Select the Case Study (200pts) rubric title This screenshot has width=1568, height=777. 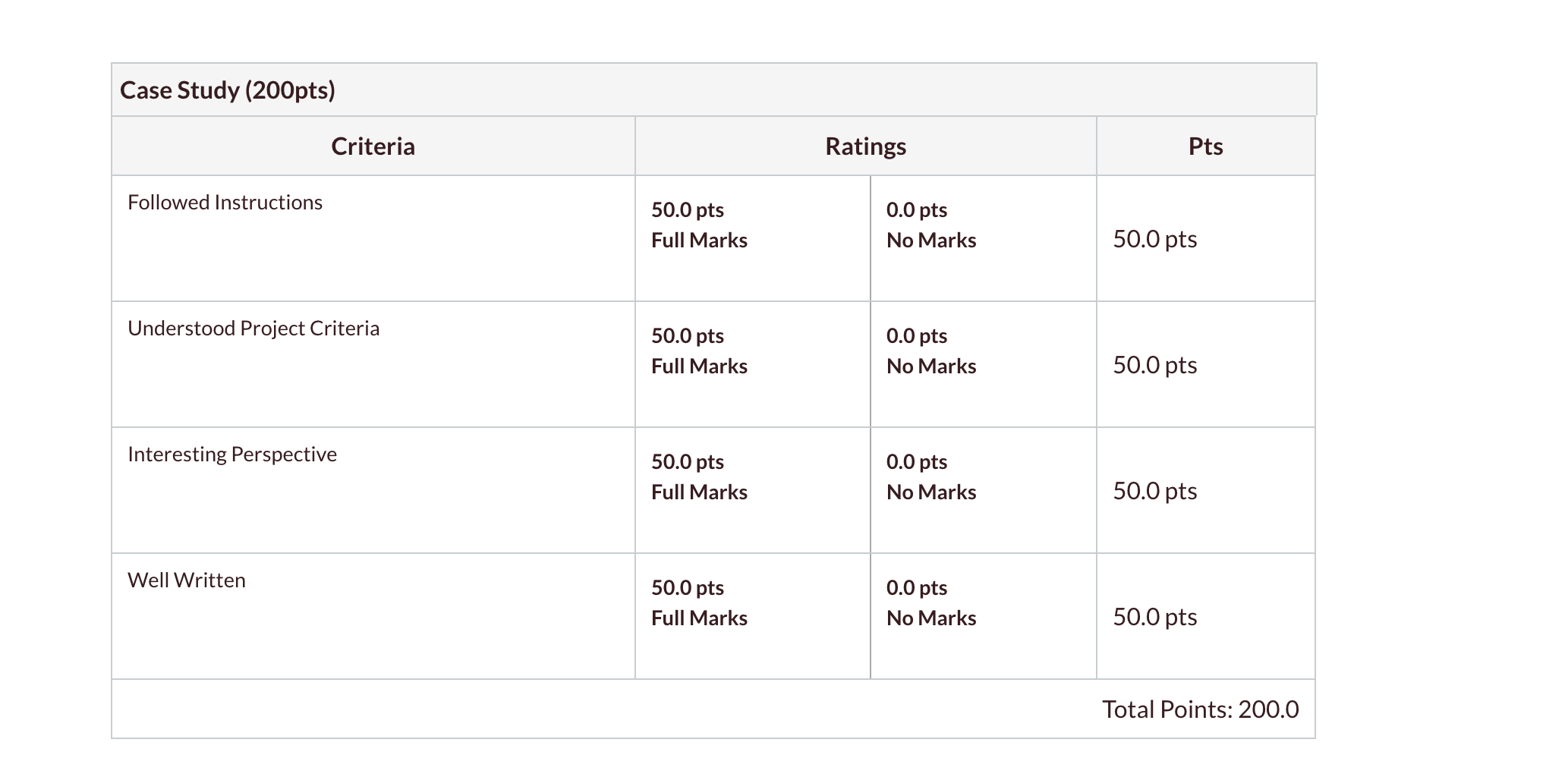tap(228, 90)
